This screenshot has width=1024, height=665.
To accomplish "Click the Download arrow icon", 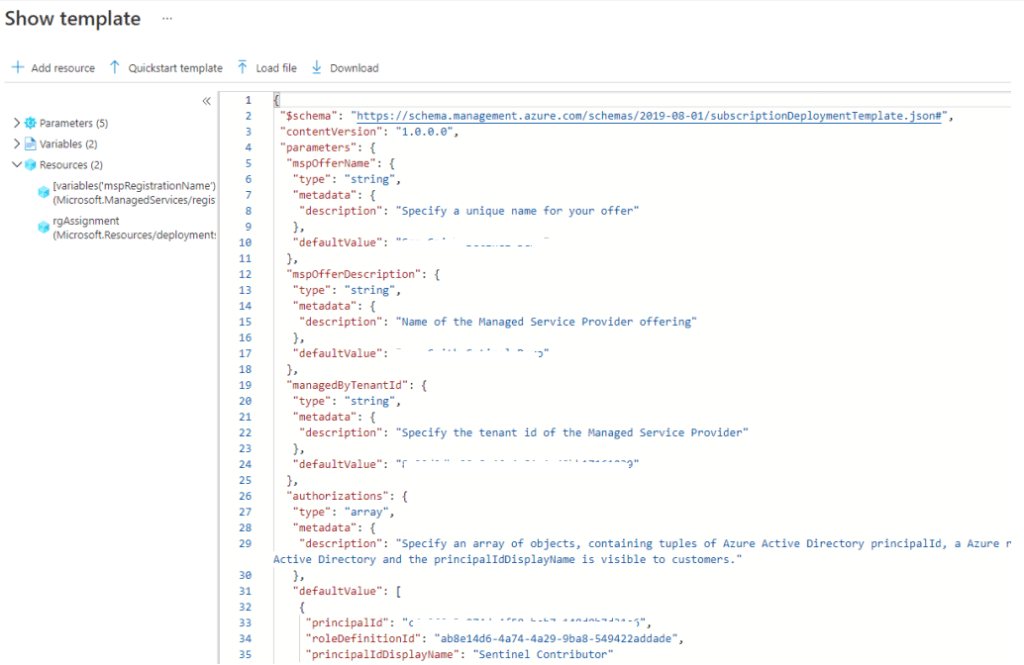I will (316, 68).
